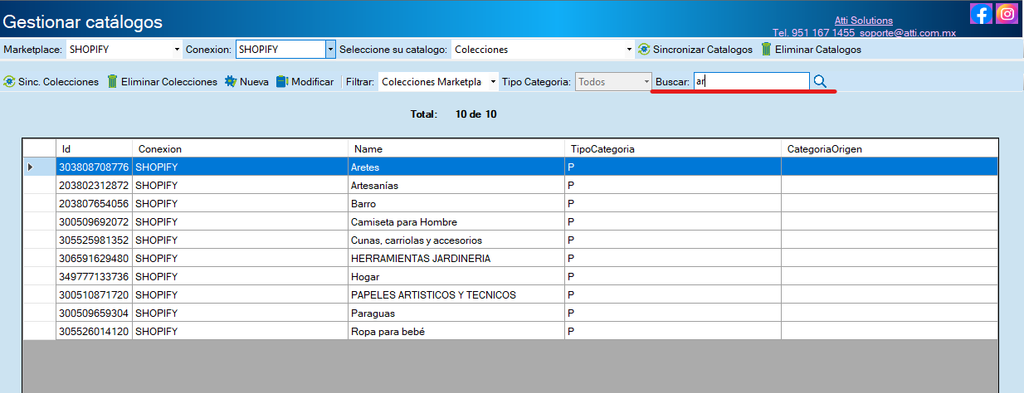1024x393 pixels.
Task: Sort by Name column header
Action: tap(456, 149)
